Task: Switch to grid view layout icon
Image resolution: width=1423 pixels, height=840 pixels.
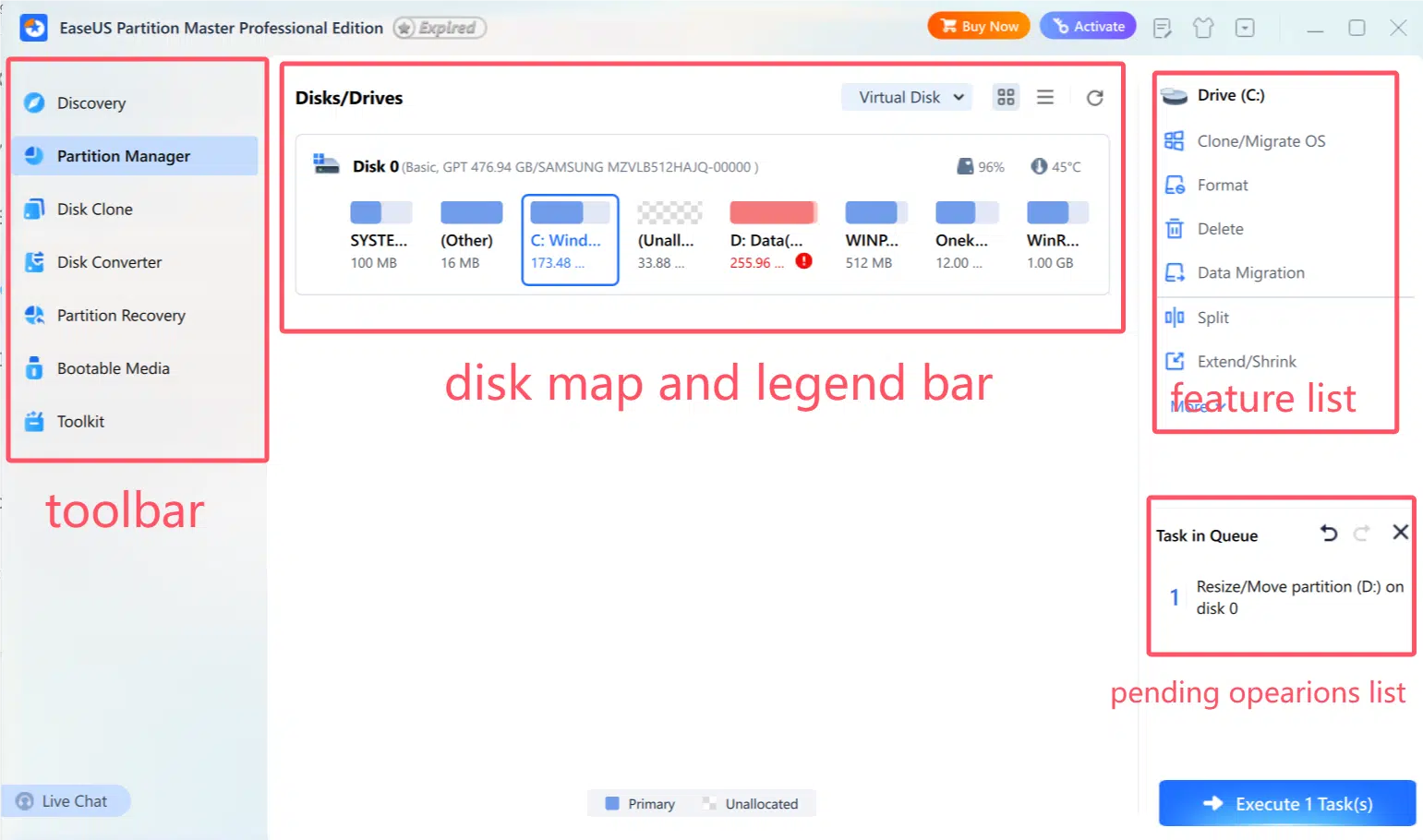Action: click(x=1006, y=97)
